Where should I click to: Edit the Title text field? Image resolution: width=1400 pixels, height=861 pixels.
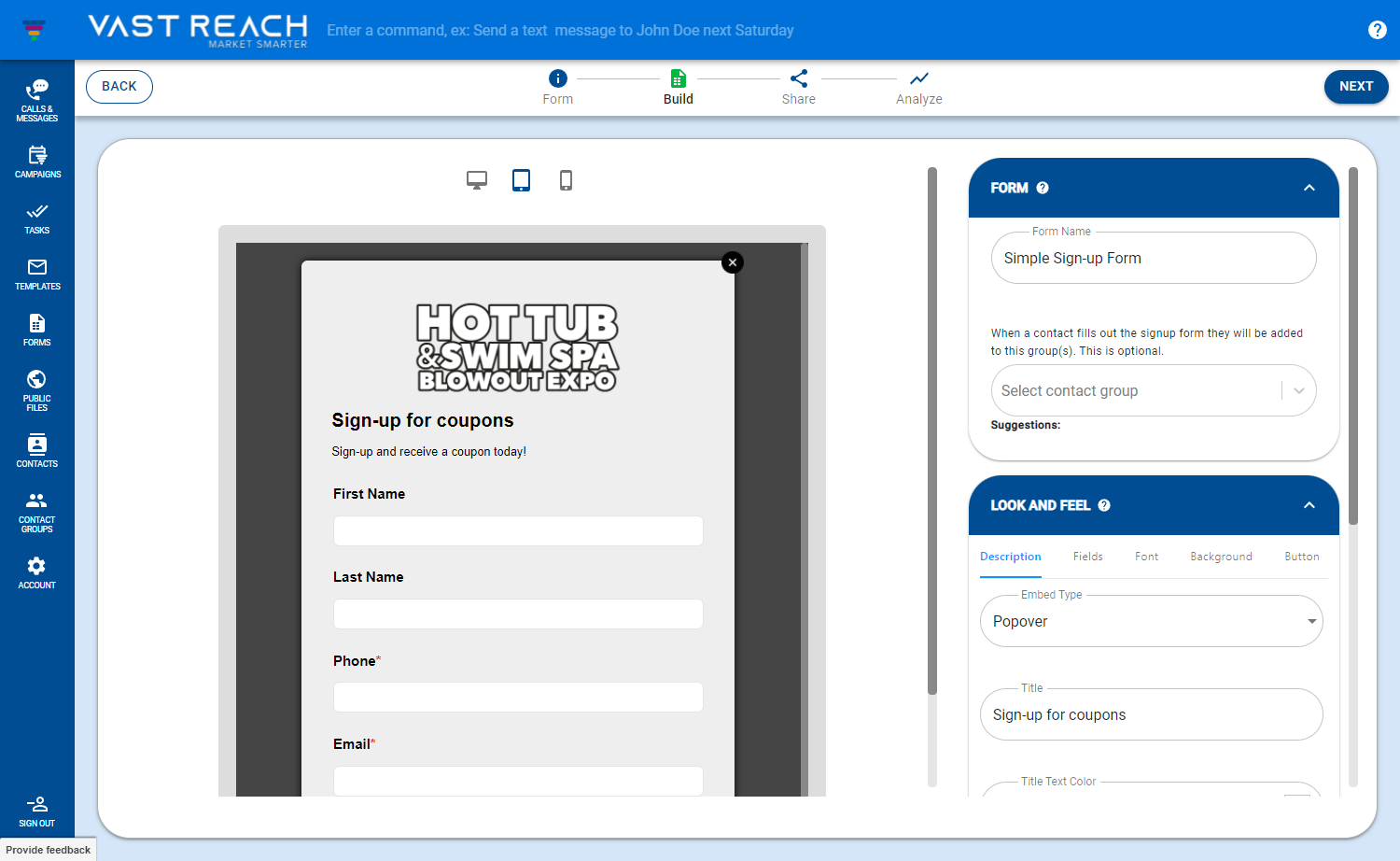tap(1152, 714)
